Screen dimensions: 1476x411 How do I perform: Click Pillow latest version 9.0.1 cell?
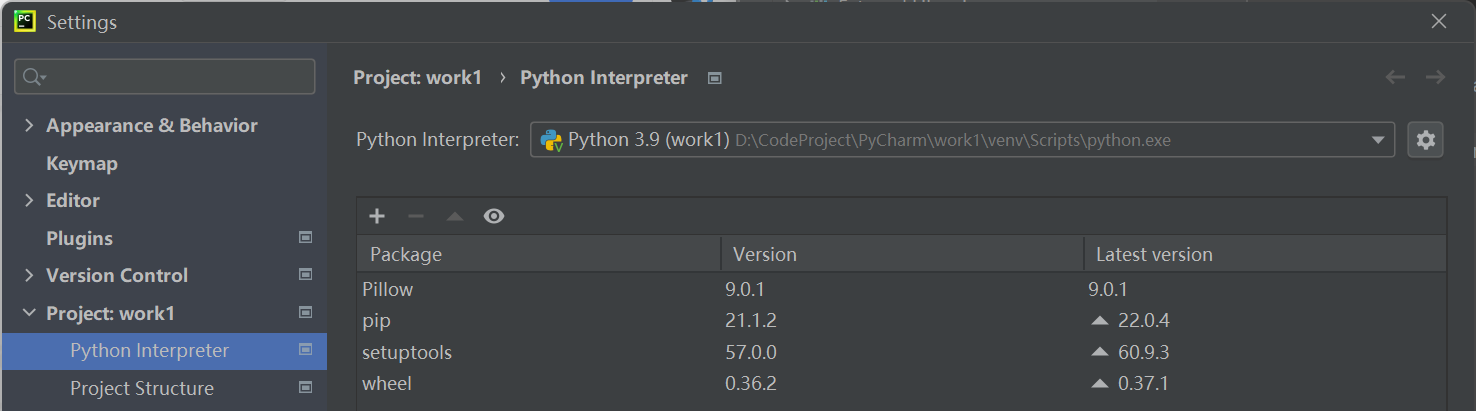tap(1108, 289)
